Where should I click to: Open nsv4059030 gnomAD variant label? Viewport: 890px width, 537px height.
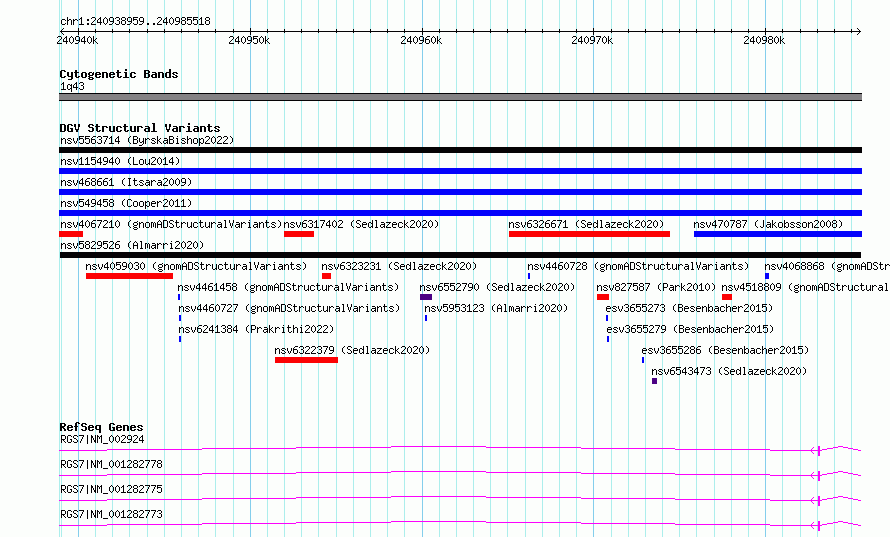(196, 266)
